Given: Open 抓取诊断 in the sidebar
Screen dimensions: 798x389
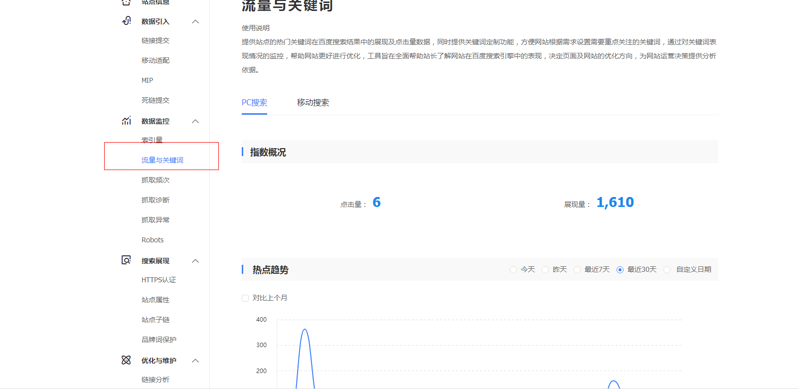Looking at the screenshot, I should pos(155,200).
